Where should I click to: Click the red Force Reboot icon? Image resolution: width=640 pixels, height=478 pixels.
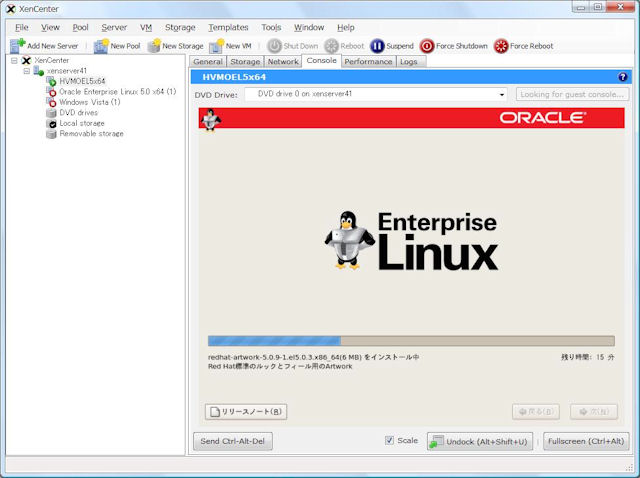(x=501, y=46)
